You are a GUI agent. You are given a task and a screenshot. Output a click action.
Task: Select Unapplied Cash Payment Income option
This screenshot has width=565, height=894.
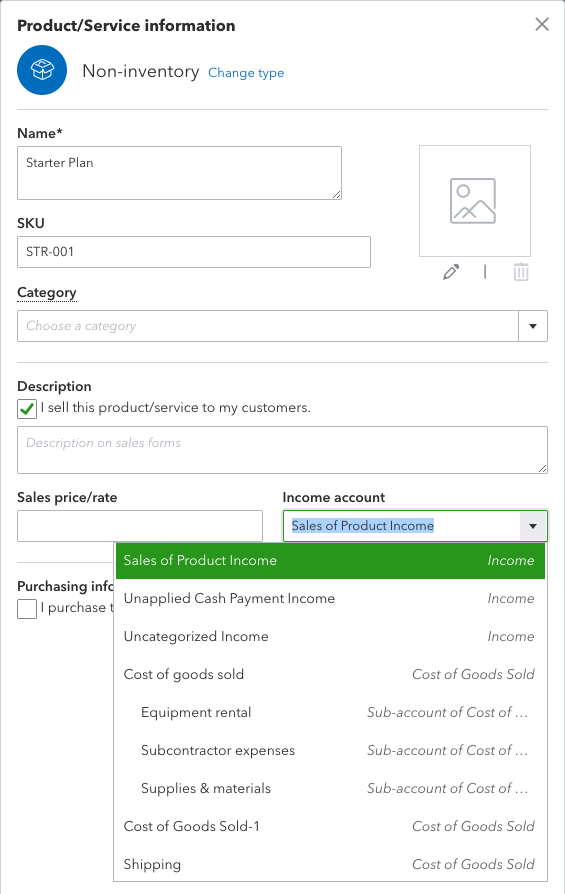(330, 599)
